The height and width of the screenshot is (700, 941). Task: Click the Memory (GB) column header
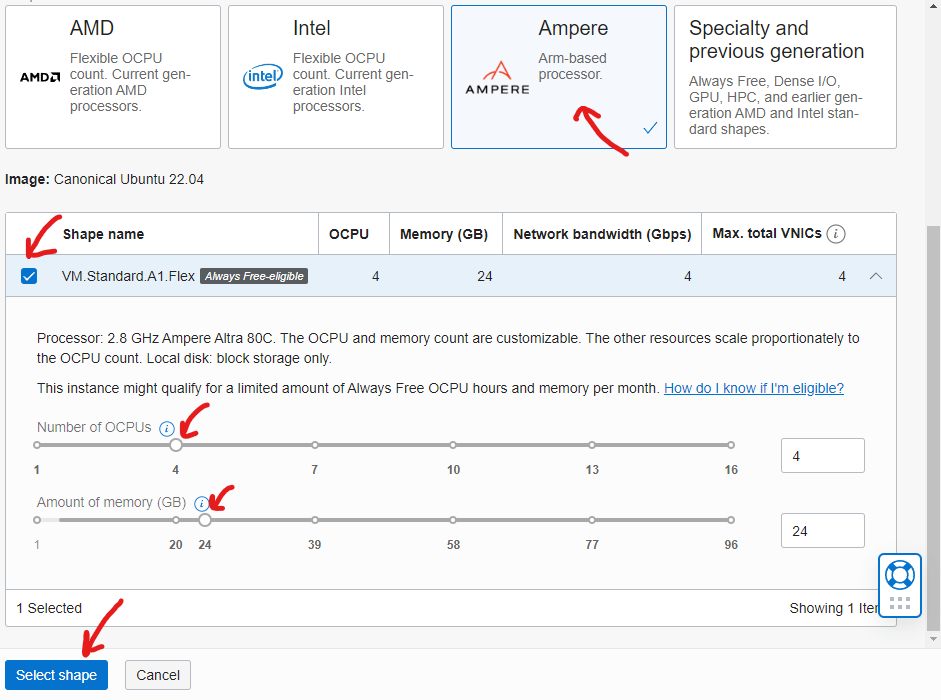point(444,234)
